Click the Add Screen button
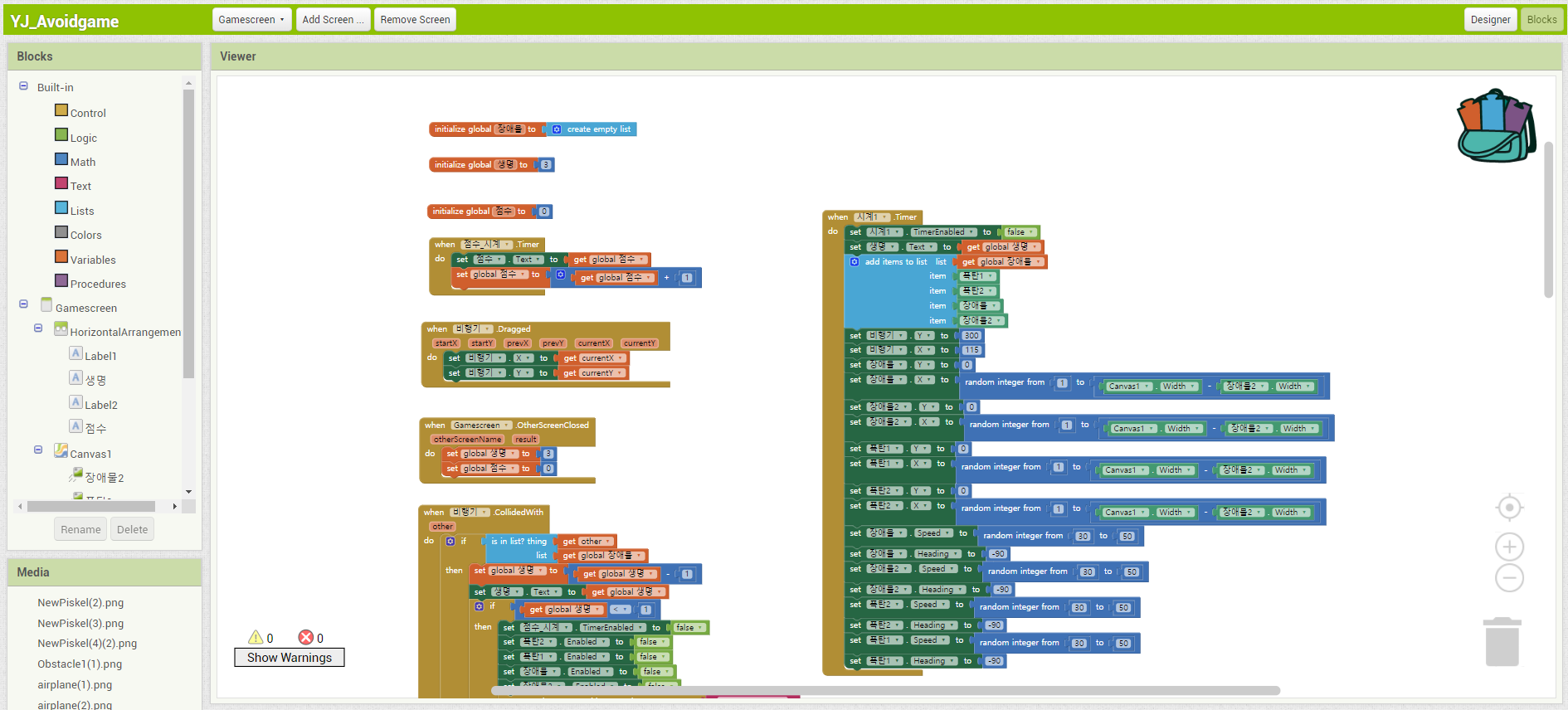Image resolution: width=1568 pixels, height=710 pixels. click(333, 19)
